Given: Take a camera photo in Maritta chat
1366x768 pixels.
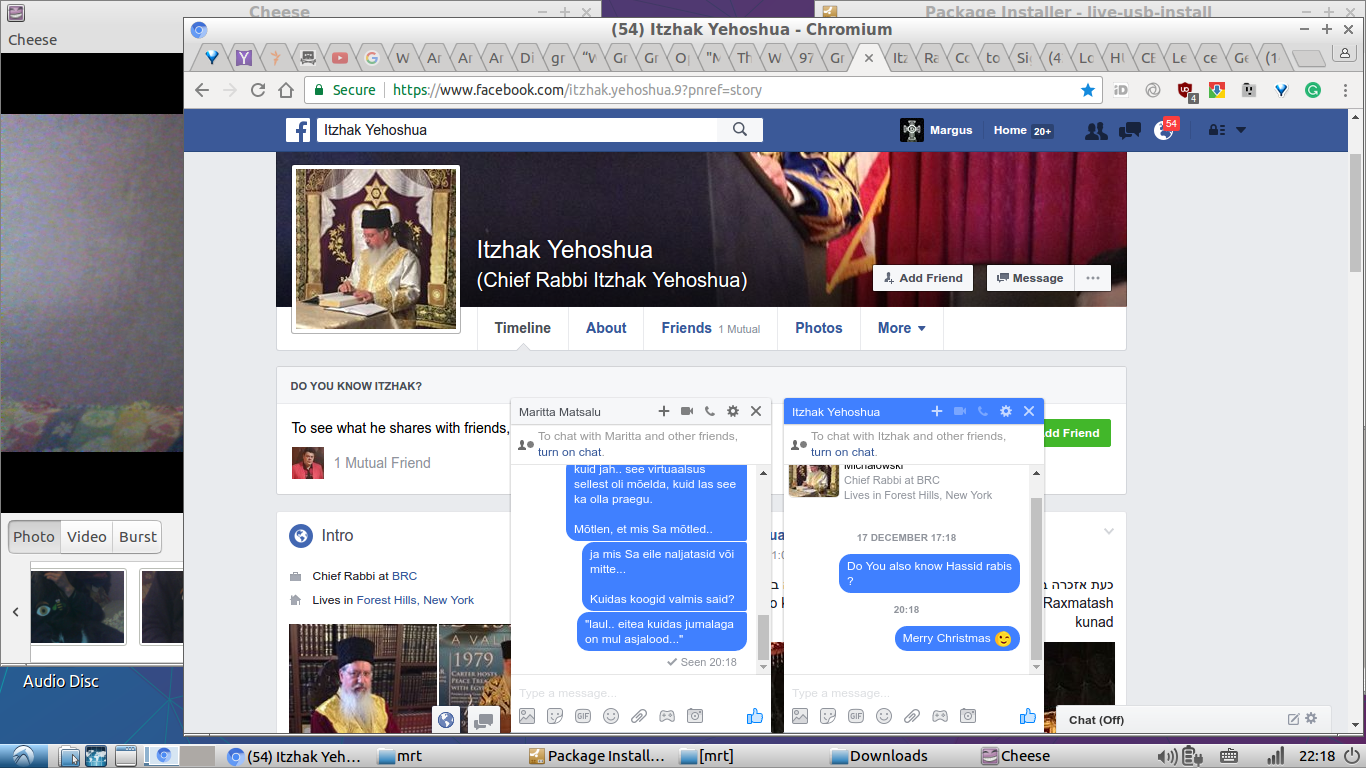Looking at the screenshot, I should coord(695,716).
